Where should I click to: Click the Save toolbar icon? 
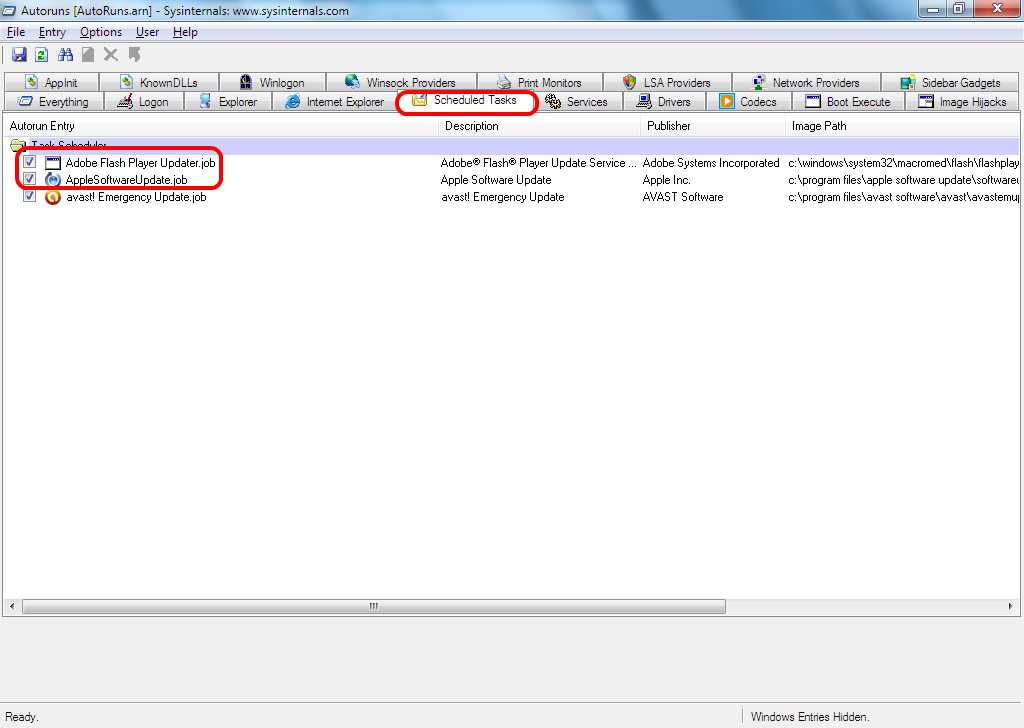click(x=19, y=55)
